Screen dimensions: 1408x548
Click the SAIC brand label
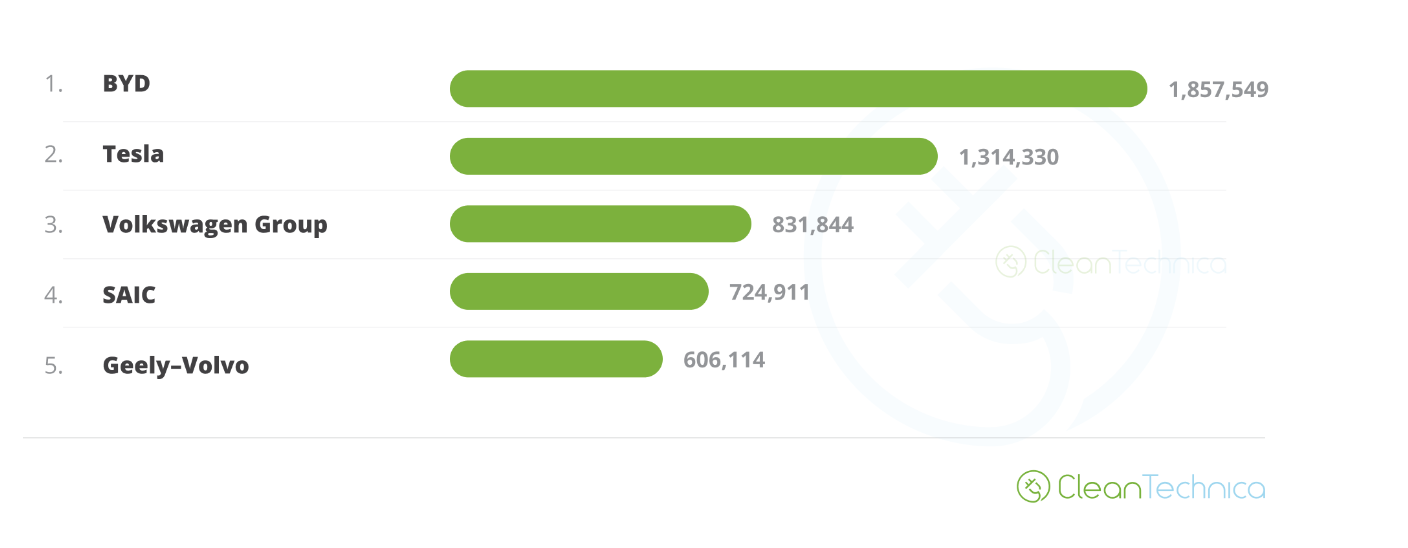coord(129,295)
